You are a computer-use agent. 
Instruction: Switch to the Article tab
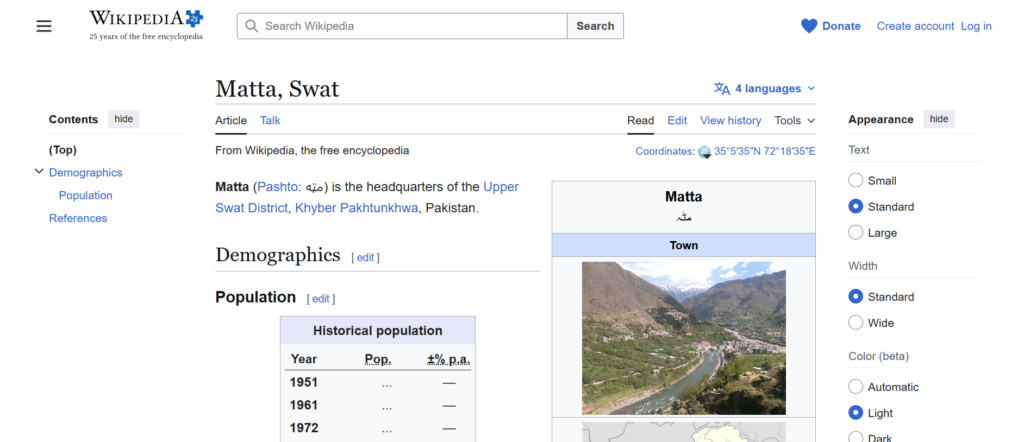[231, 120]
